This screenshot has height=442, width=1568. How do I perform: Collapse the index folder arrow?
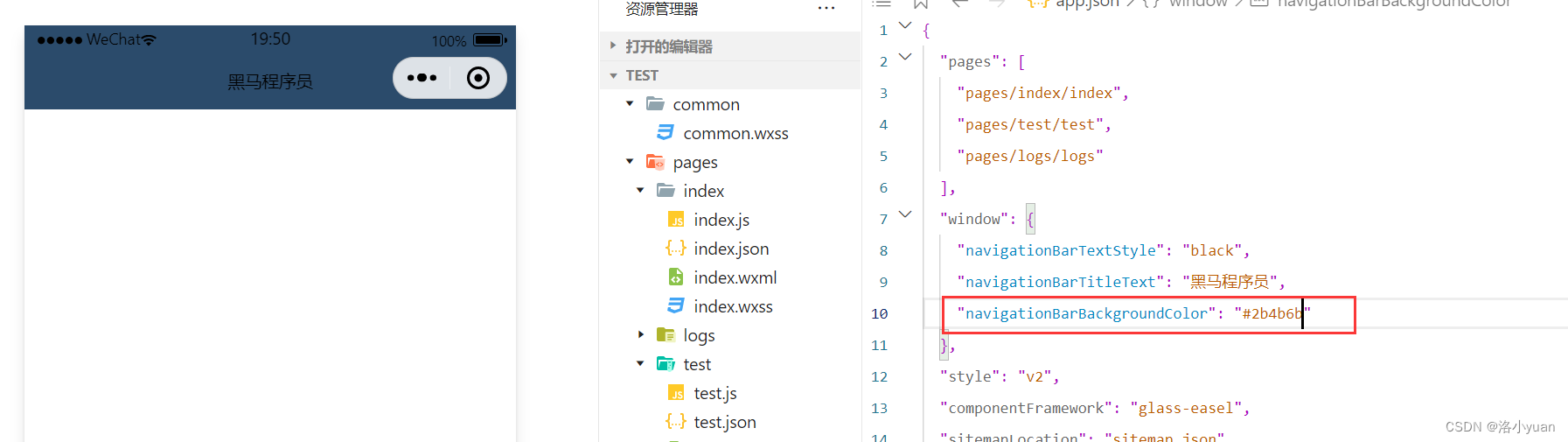pyautogui.click(x=640, y=190)
